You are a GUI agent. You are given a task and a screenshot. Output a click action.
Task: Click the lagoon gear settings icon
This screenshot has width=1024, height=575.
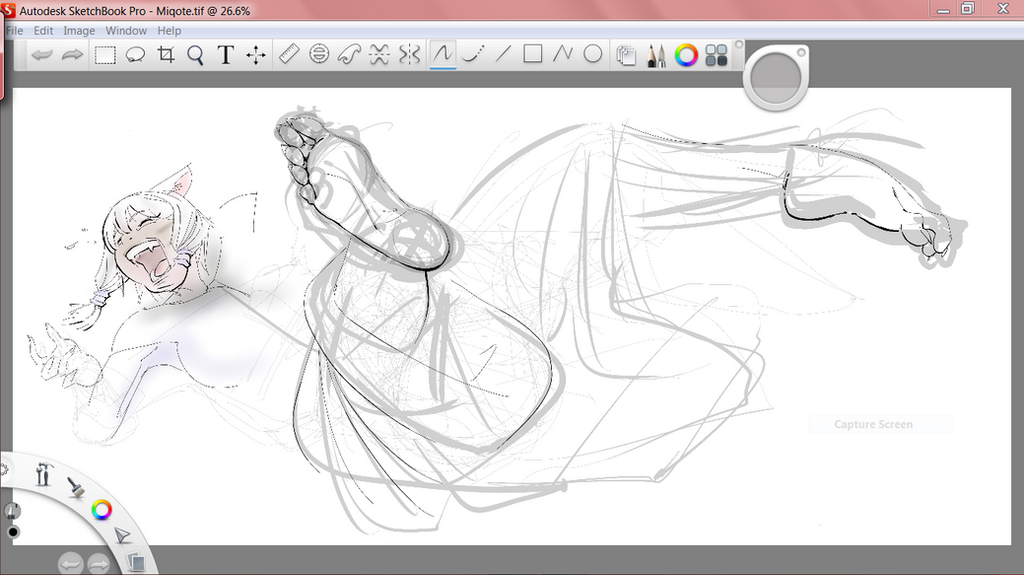pyautogui.click(x=3, y=469)
